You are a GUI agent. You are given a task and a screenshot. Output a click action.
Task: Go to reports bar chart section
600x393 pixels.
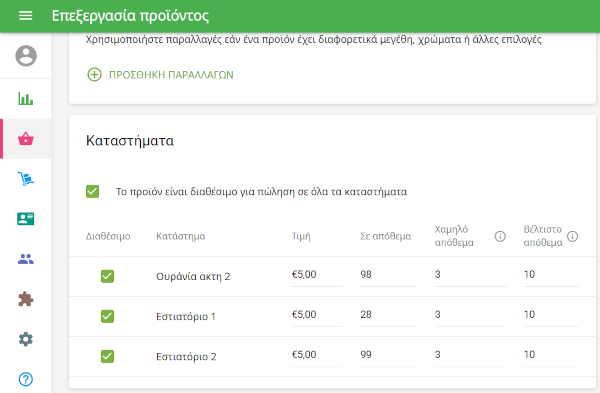[26, 98]
